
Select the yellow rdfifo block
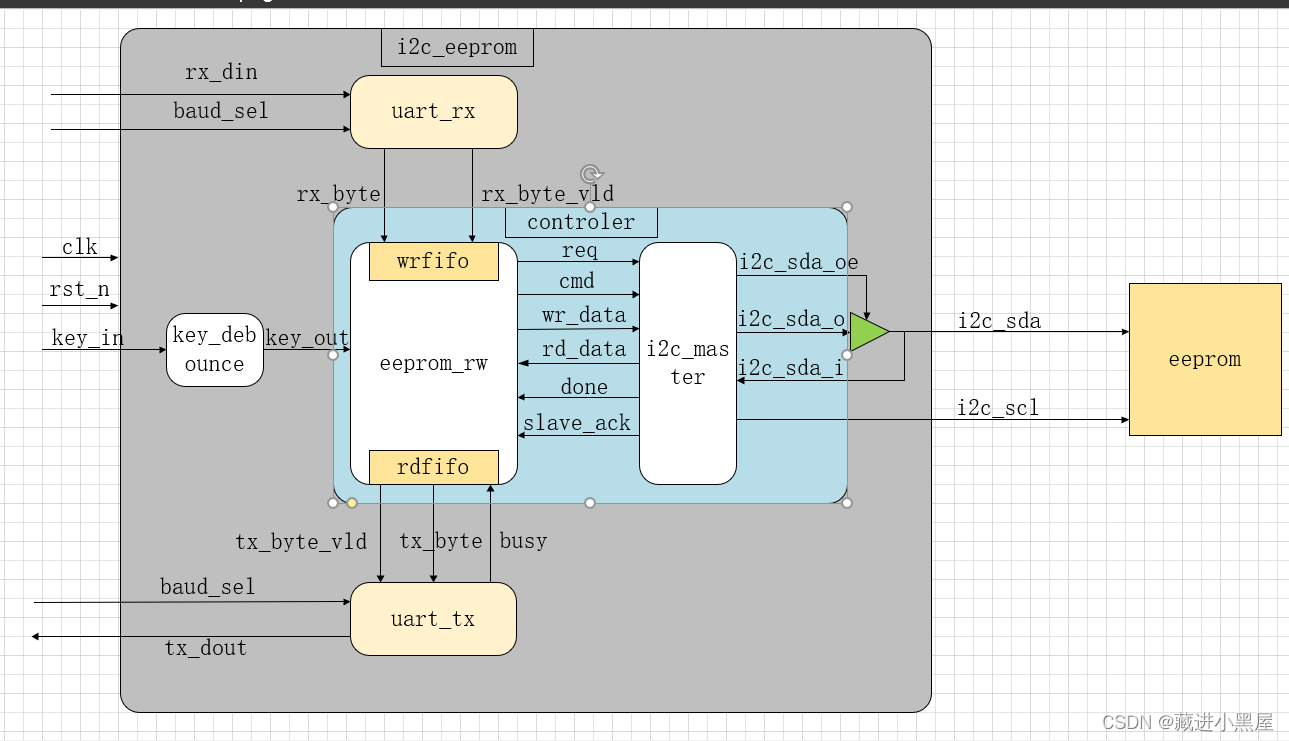pos(434,466)
